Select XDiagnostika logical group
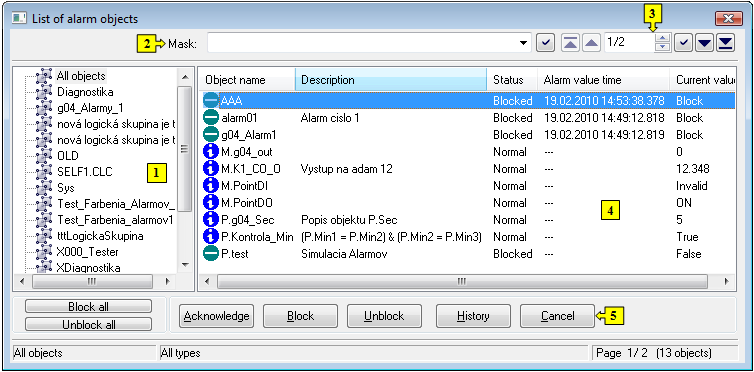This screenshot has height=372, width=754. (x=88, y=267)
